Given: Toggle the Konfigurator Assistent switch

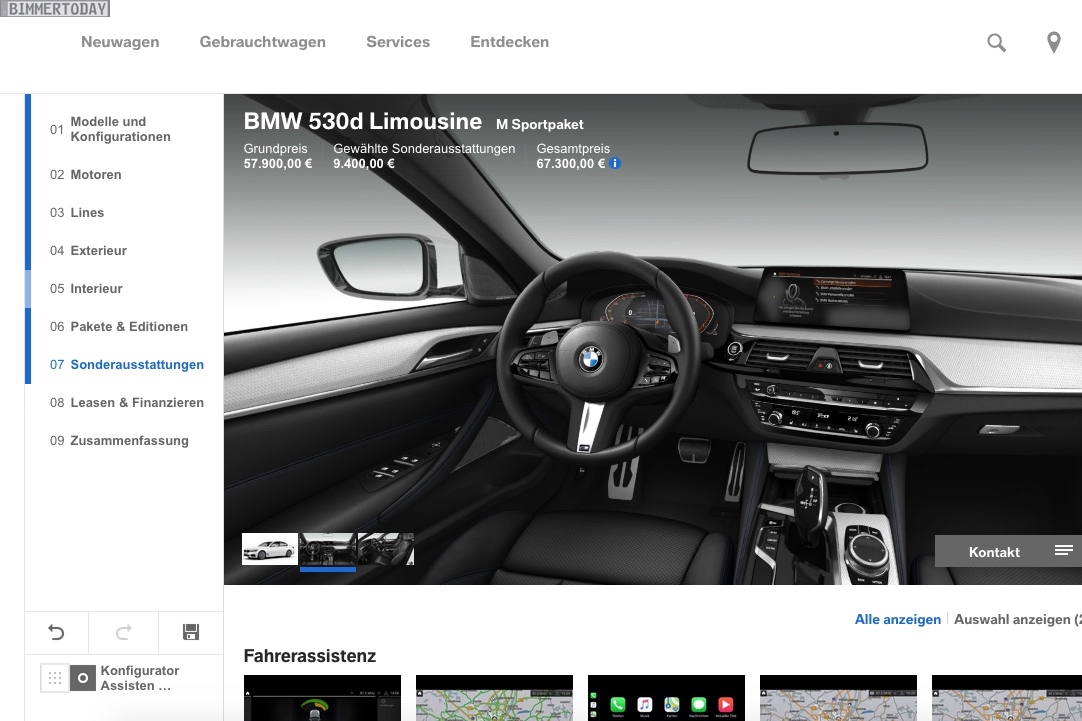Looking at the screenshot, I should [x=69, y=678].
